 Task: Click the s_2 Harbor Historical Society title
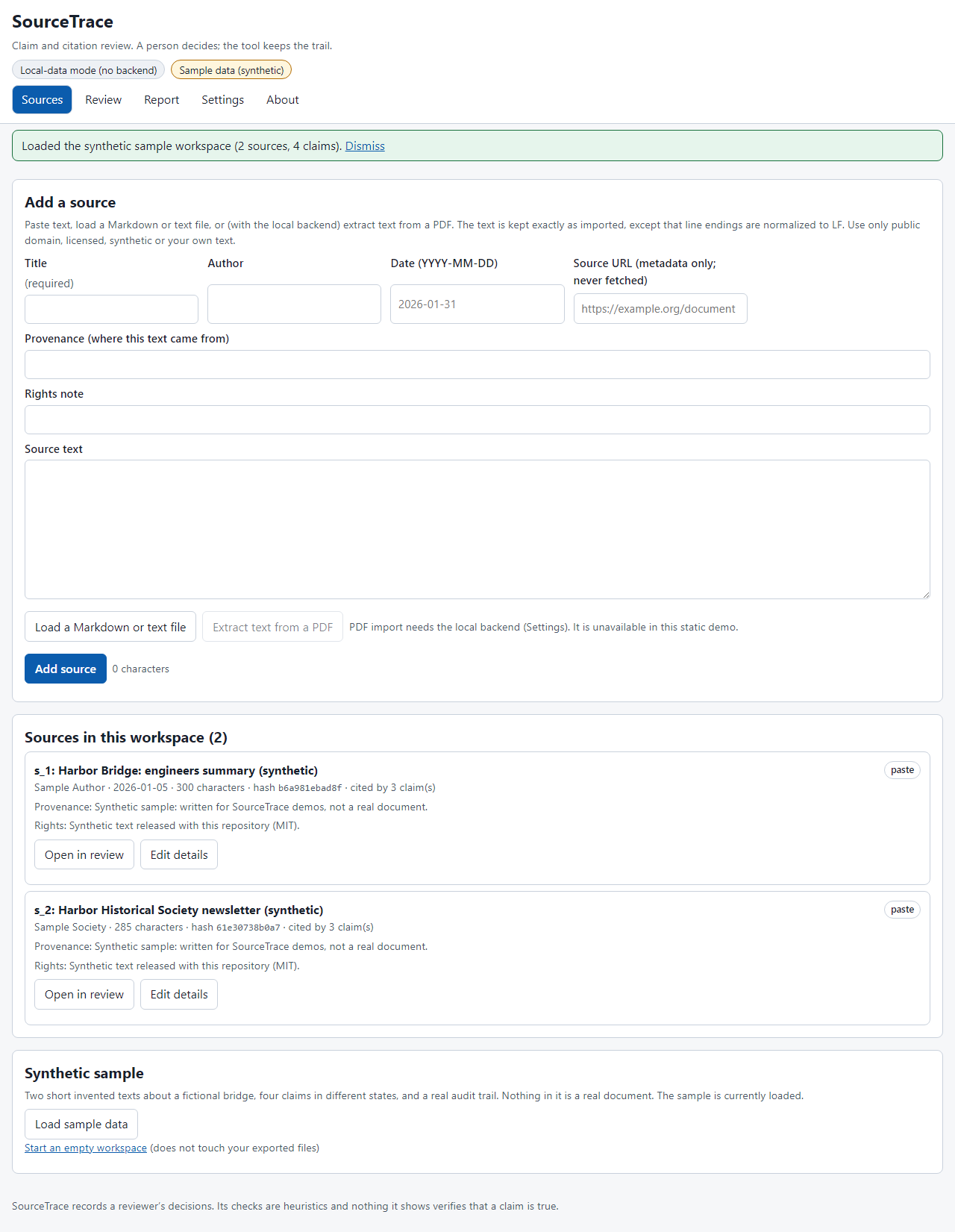(179, 910)
